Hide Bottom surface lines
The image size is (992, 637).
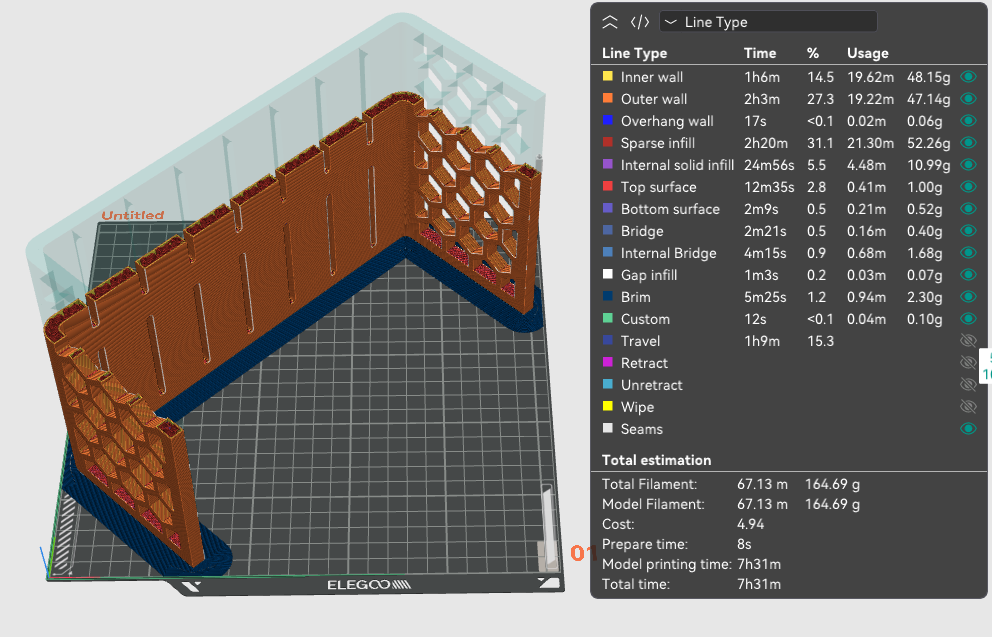pyautogui.click(x=968, y=209)
